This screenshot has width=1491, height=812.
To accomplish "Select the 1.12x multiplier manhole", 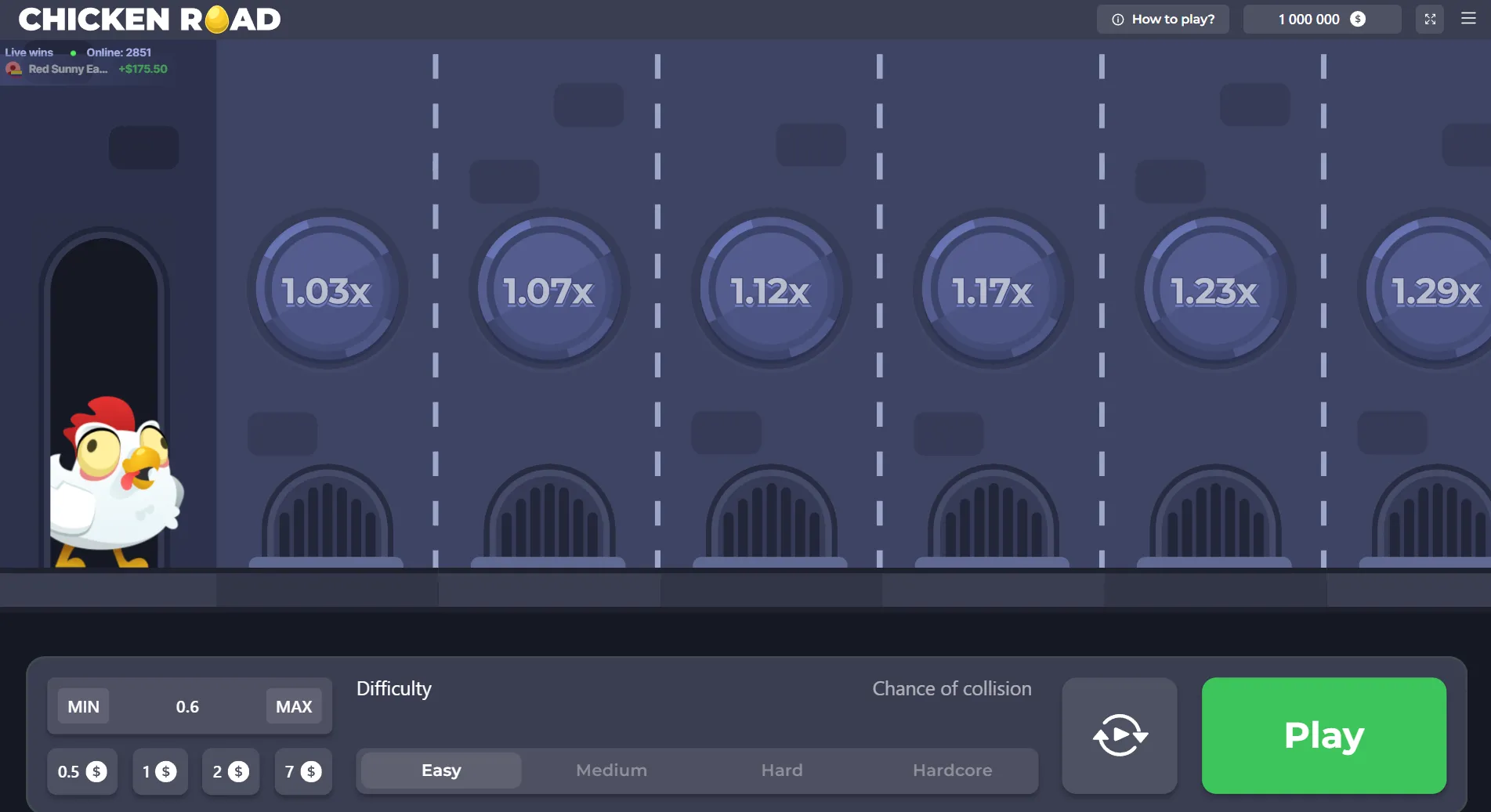I will coord(770,290).
